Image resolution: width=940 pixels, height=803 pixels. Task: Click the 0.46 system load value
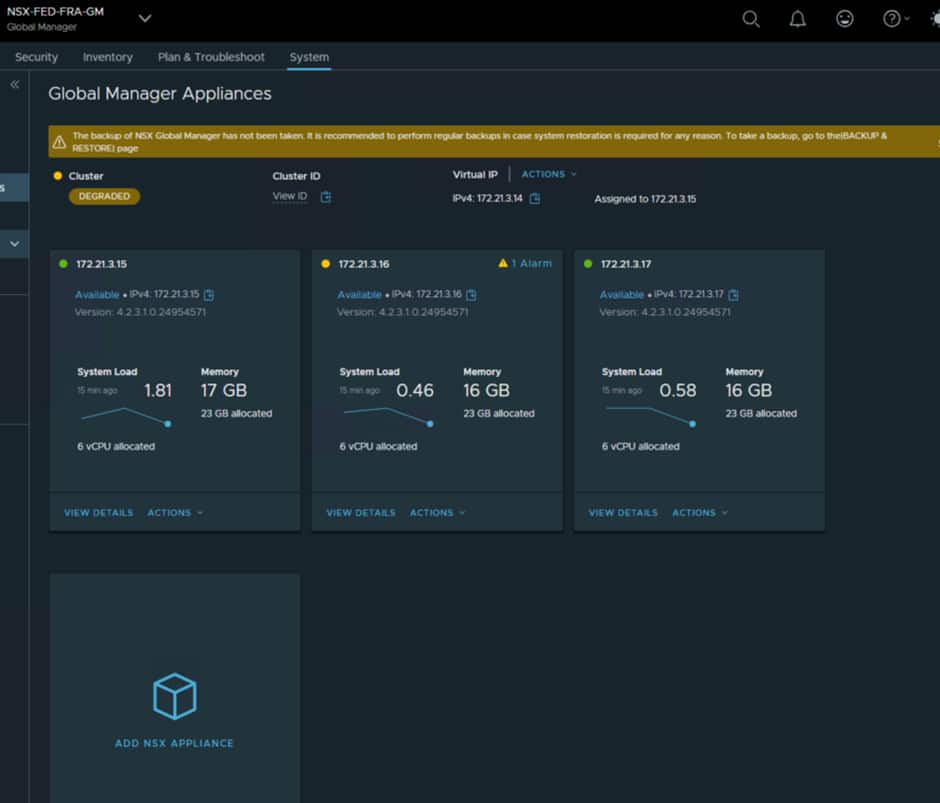415,390
